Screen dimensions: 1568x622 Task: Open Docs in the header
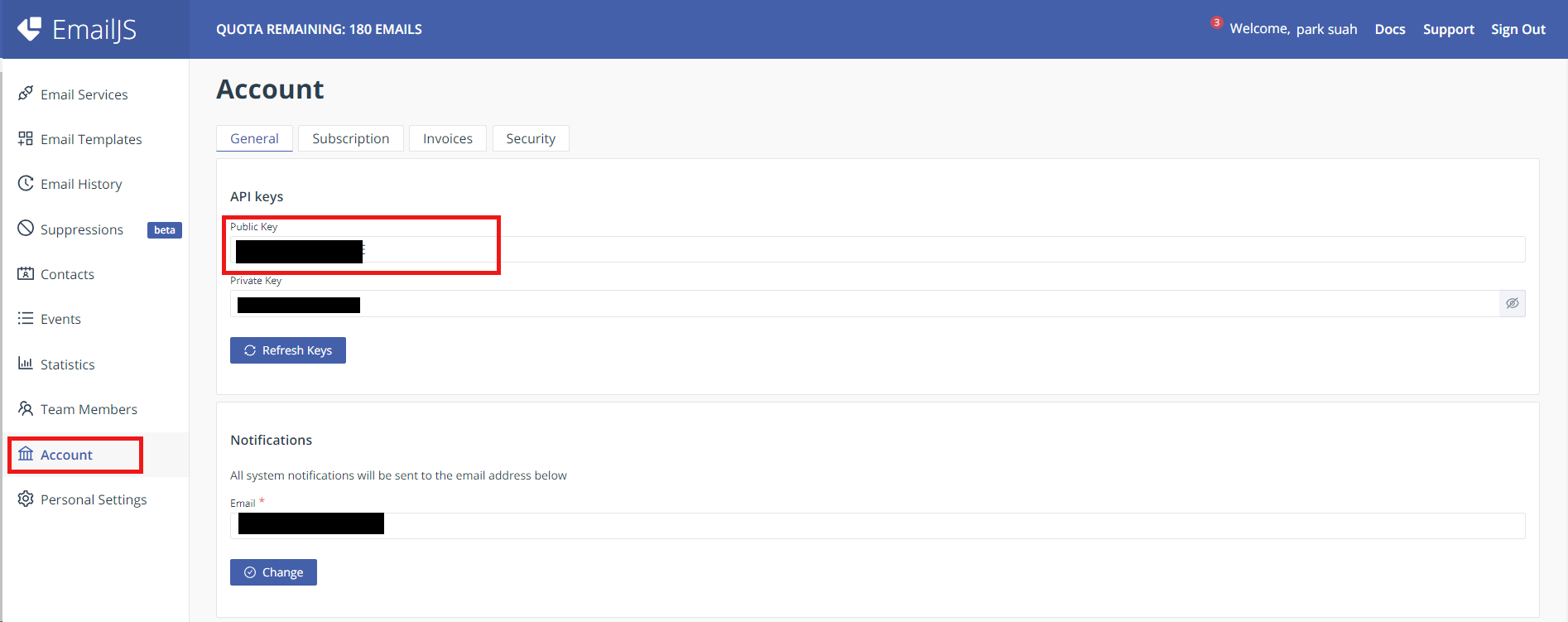click(1390, 29)
